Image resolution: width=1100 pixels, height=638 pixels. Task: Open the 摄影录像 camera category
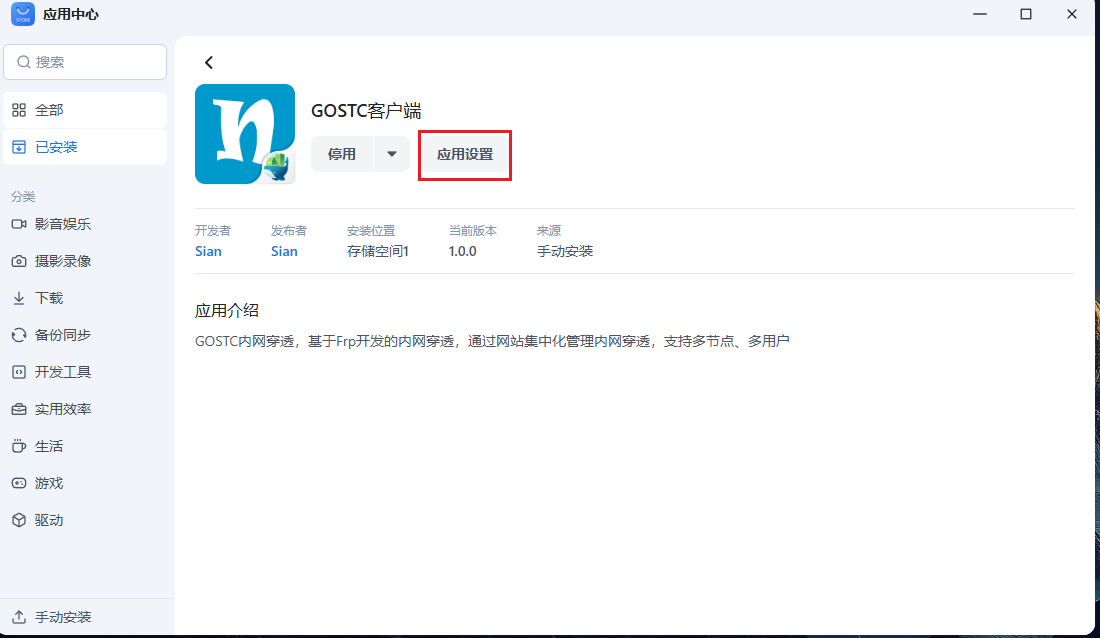point(63,261)
